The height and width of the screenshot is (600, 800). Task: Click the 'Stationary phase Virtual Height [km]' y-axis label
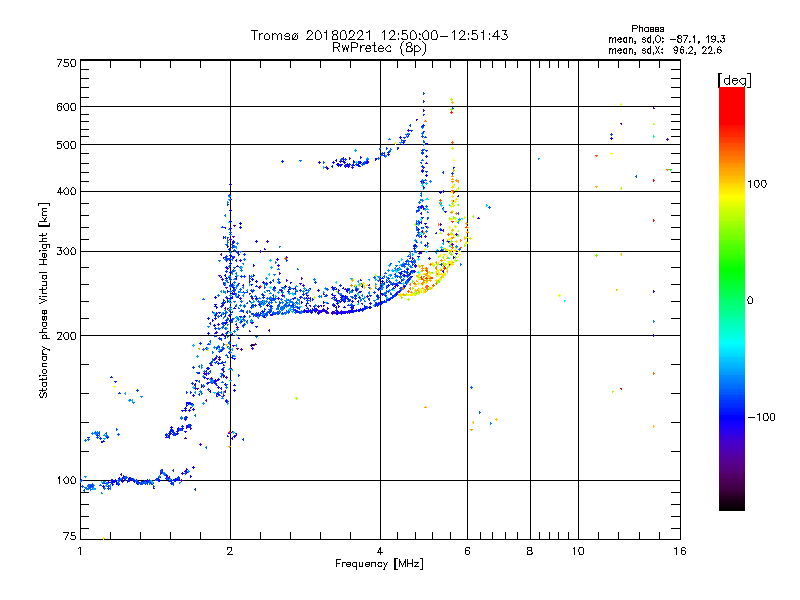tap(44, 301)
